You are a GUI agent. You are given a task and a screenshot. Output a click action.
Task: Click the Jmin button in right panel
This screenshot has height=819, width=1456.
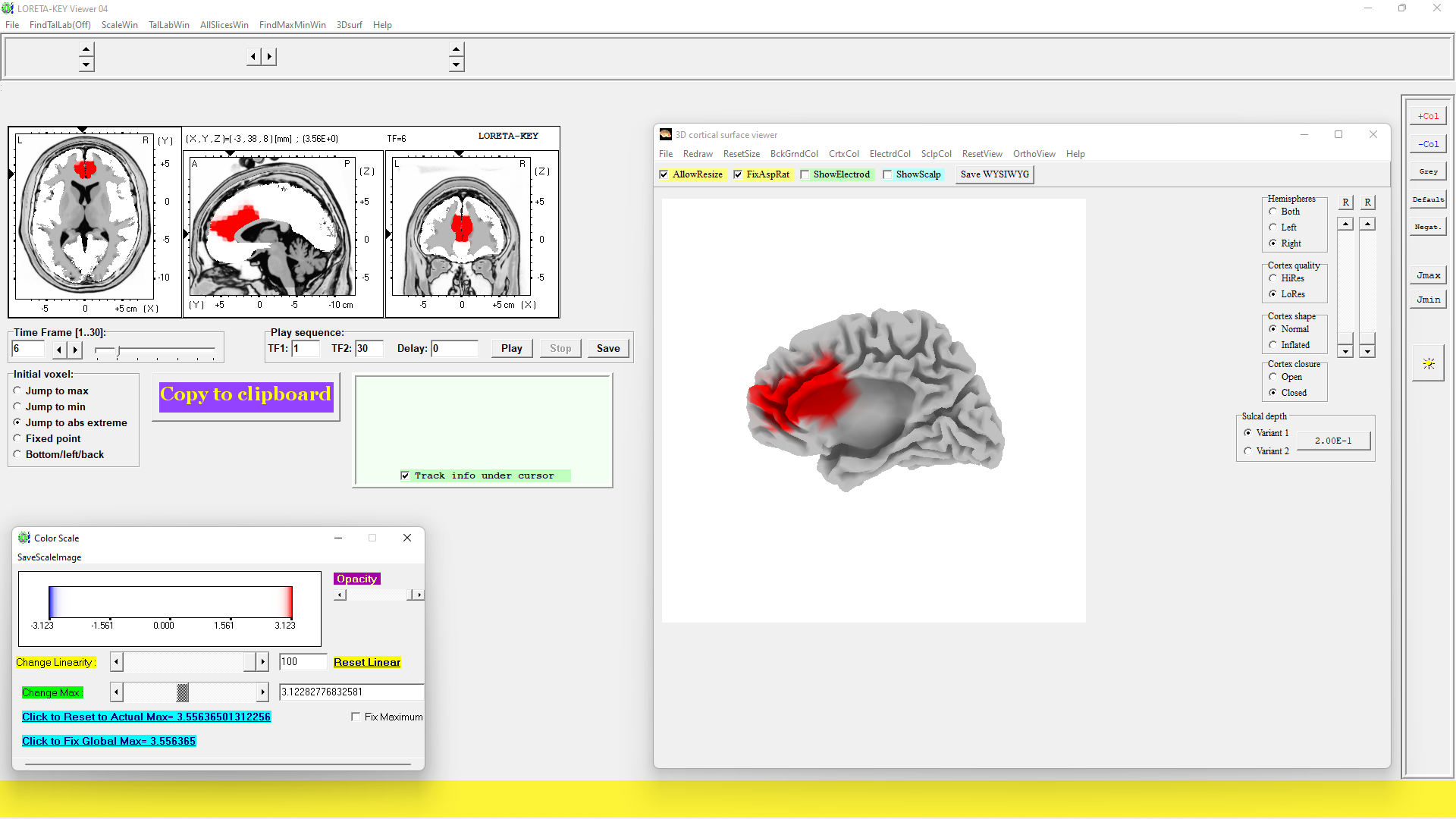1428,300
